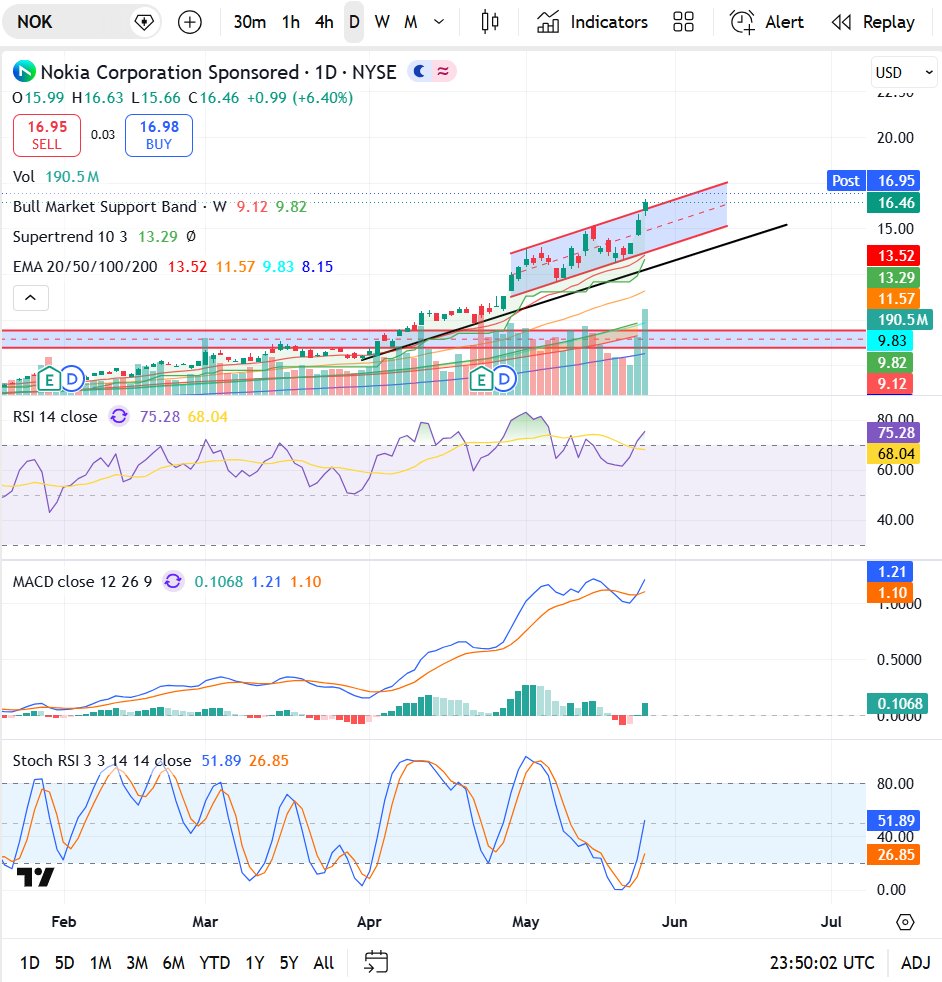This screenshot has width=942, height=982.
Task: Click the late April earnings E marker
Action: point(481,380)
